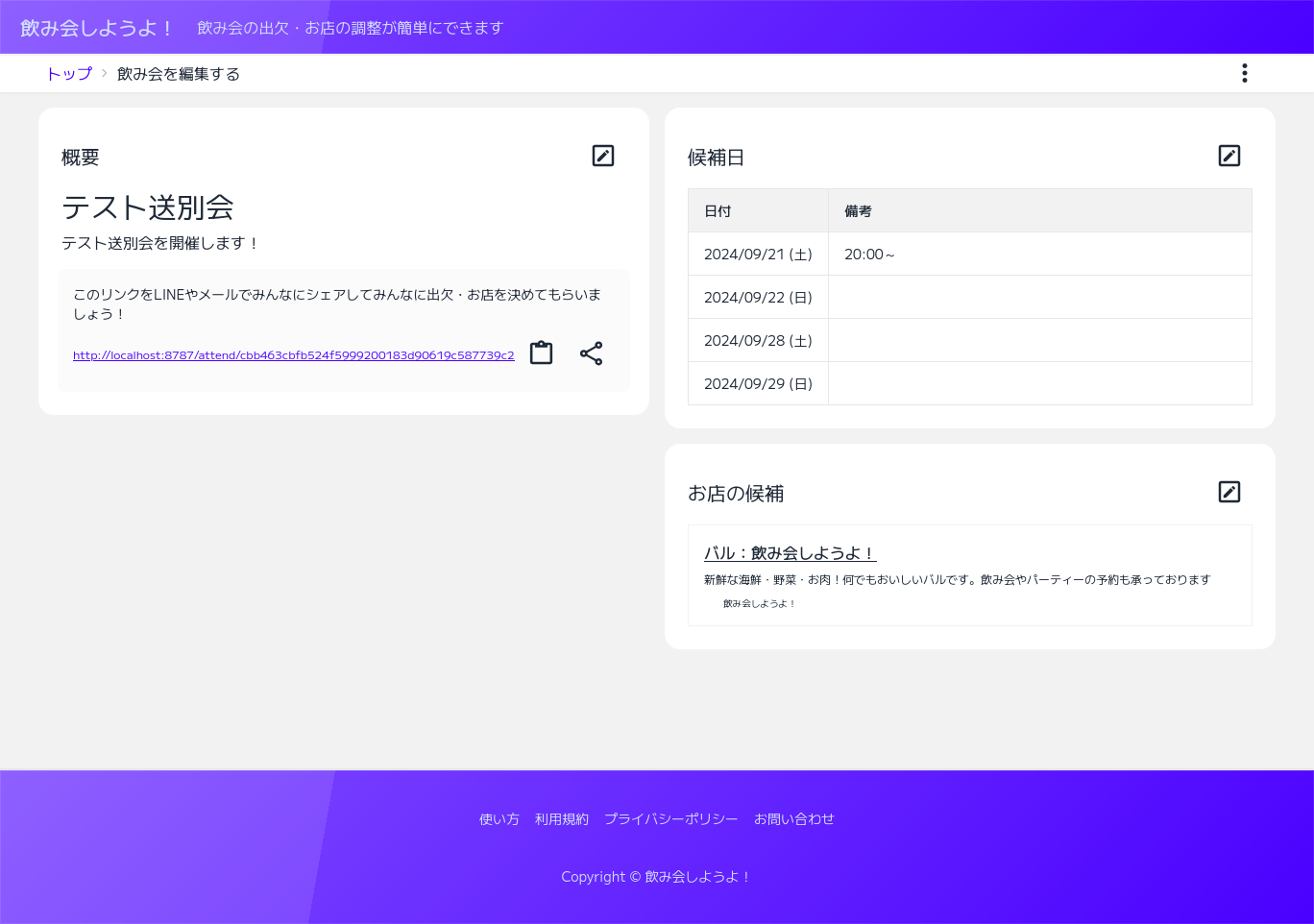Click the 候補日 section heading
1314x924 pixels.
717,158
